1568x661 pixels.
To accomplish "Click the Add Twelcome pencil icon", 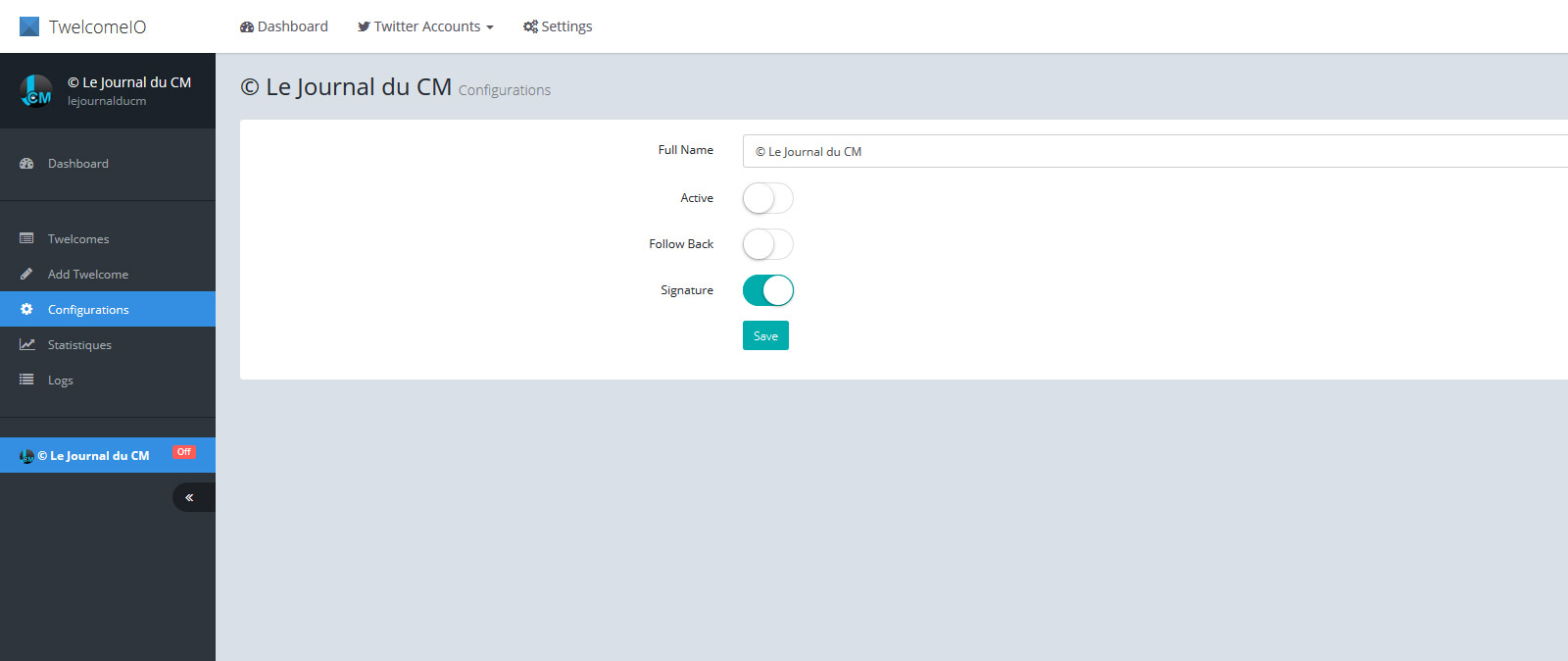I will coord(26,274).
